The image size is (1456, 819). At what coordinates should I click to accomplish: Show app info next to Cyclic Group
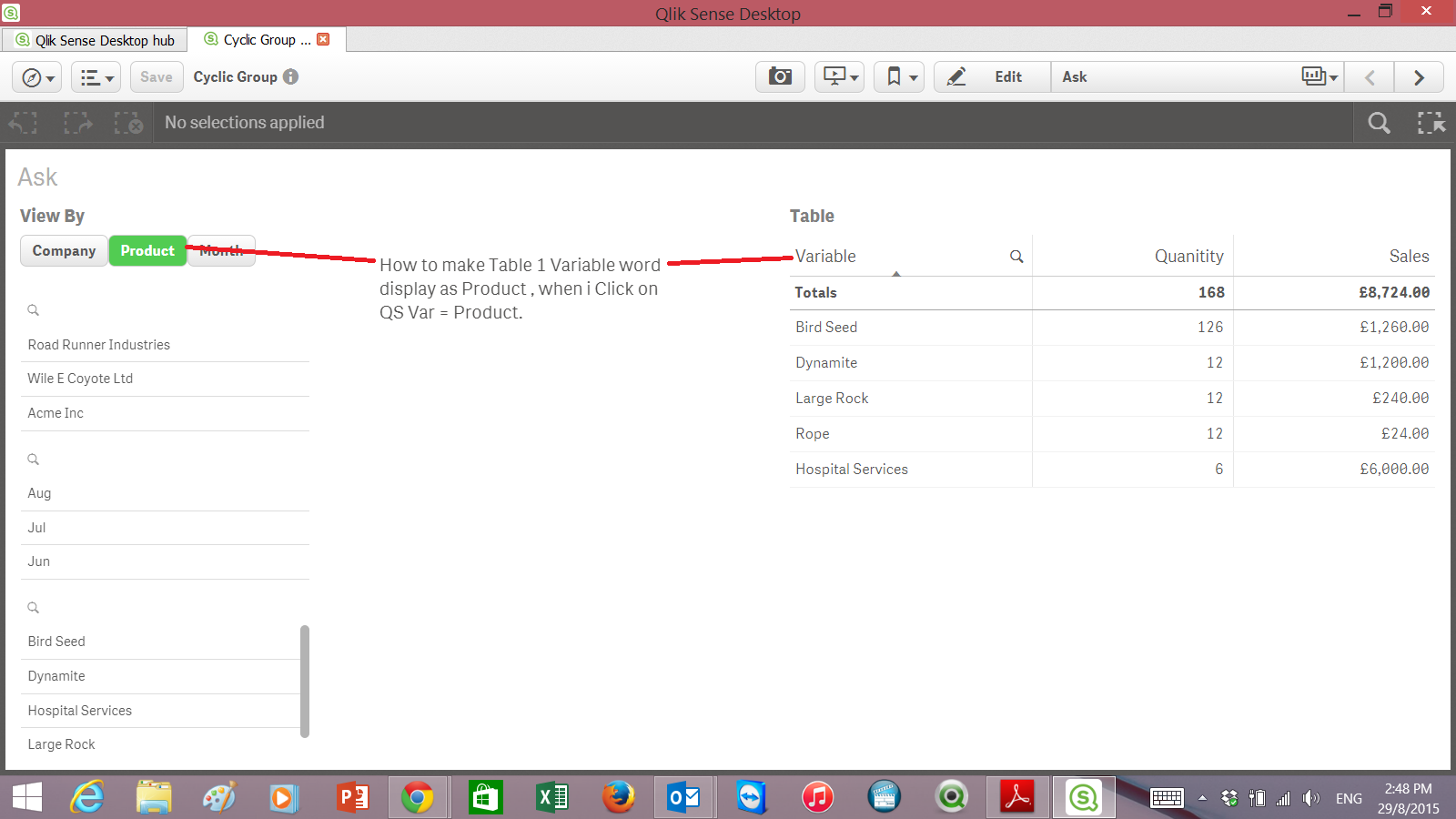point(290,77)
